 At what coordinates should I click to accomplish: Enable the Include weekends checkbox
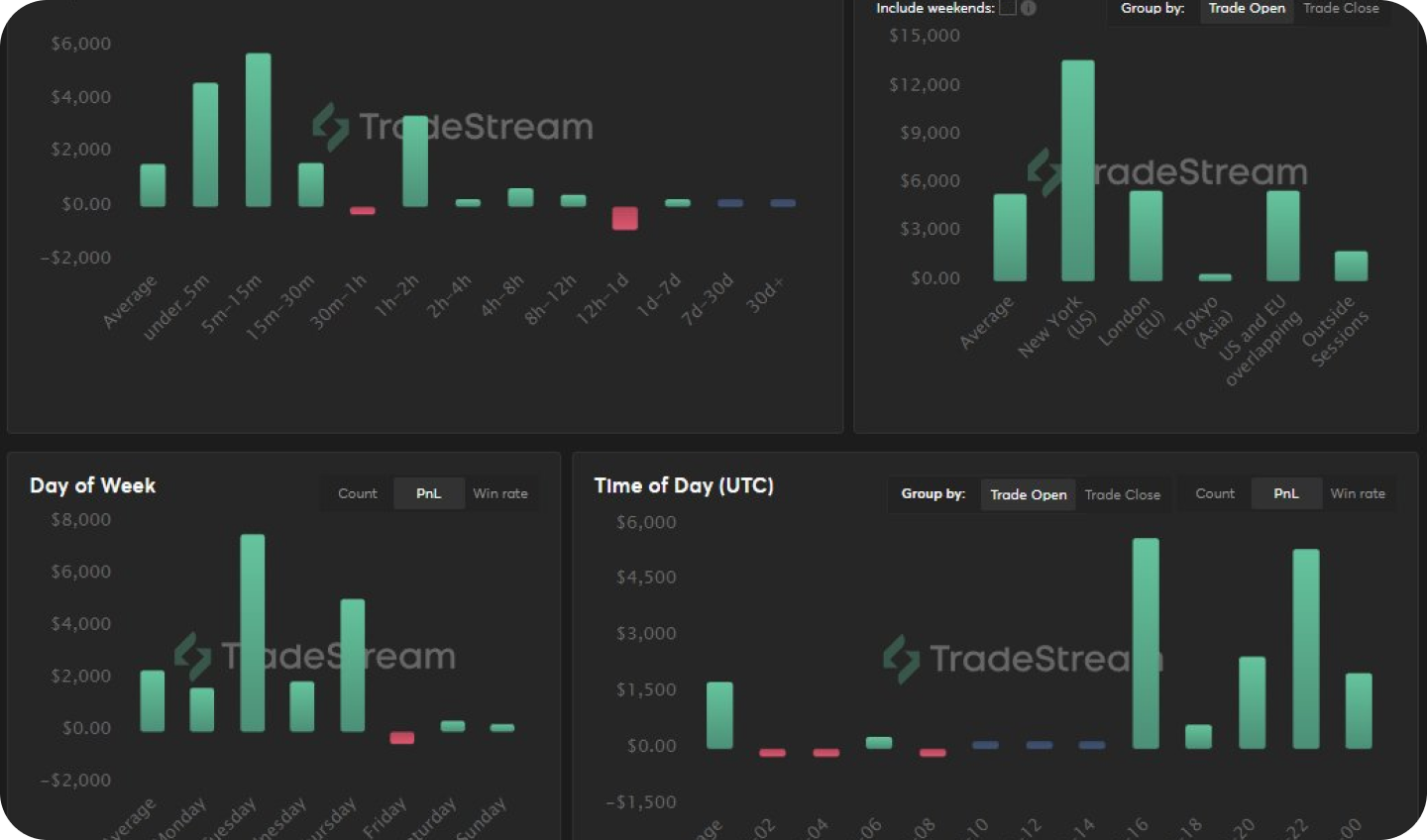(x=1008, y=8)
